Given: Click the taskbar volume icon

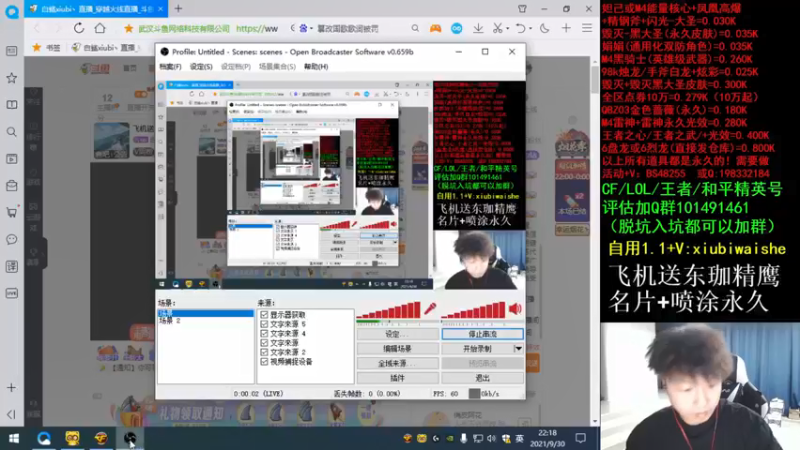Looking at the screenshot, I should pyautogui.click(x=491, y=438).
